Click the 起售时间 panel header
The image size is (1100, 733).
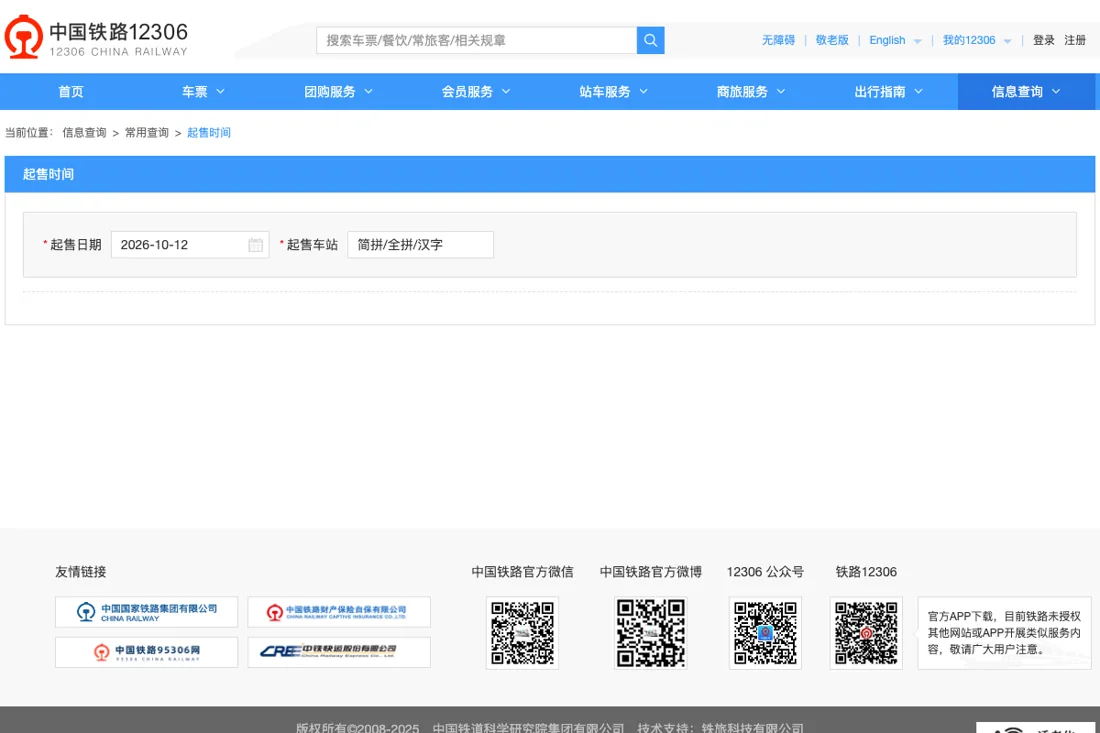click(x=549, y=174)
